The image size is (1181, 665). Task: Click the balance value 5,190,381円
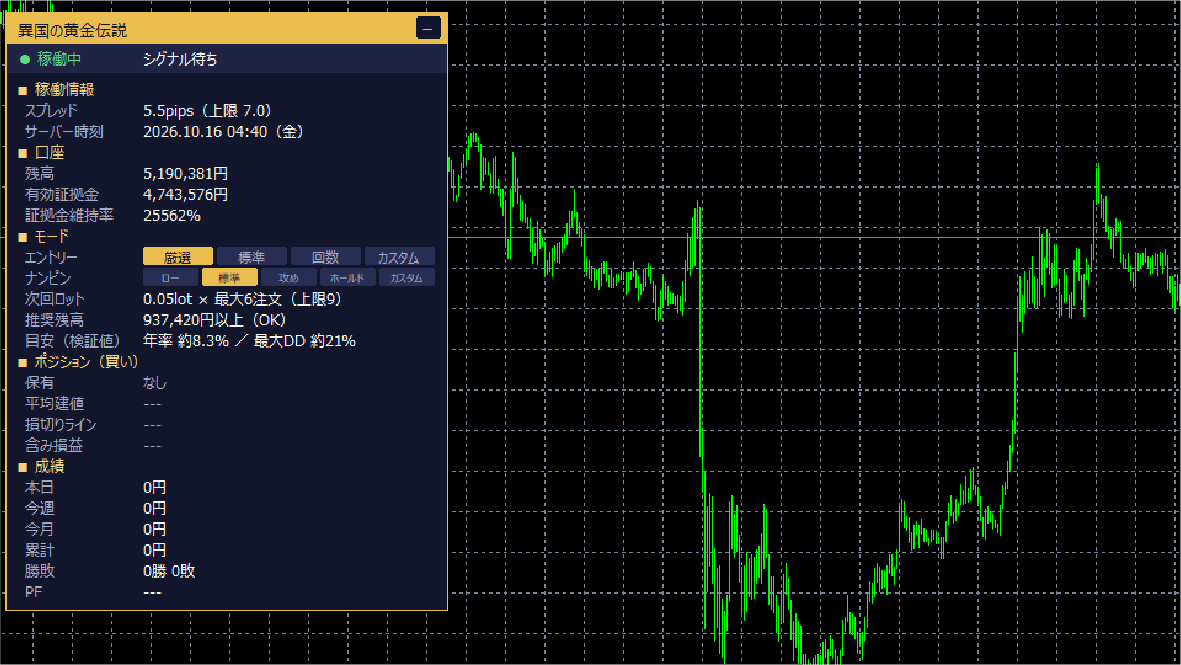185,174
